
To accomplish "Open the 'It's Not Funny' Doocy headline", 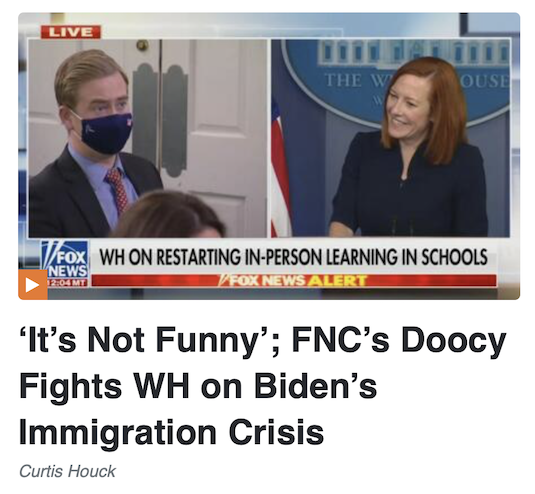I will coord(263,386).
